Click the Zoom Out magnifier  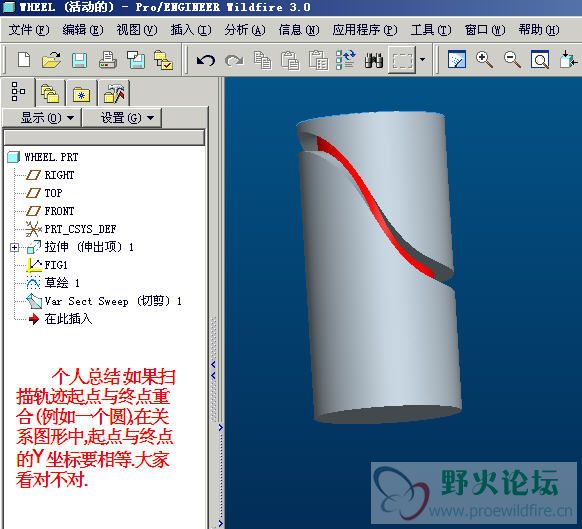pos(512,60)
